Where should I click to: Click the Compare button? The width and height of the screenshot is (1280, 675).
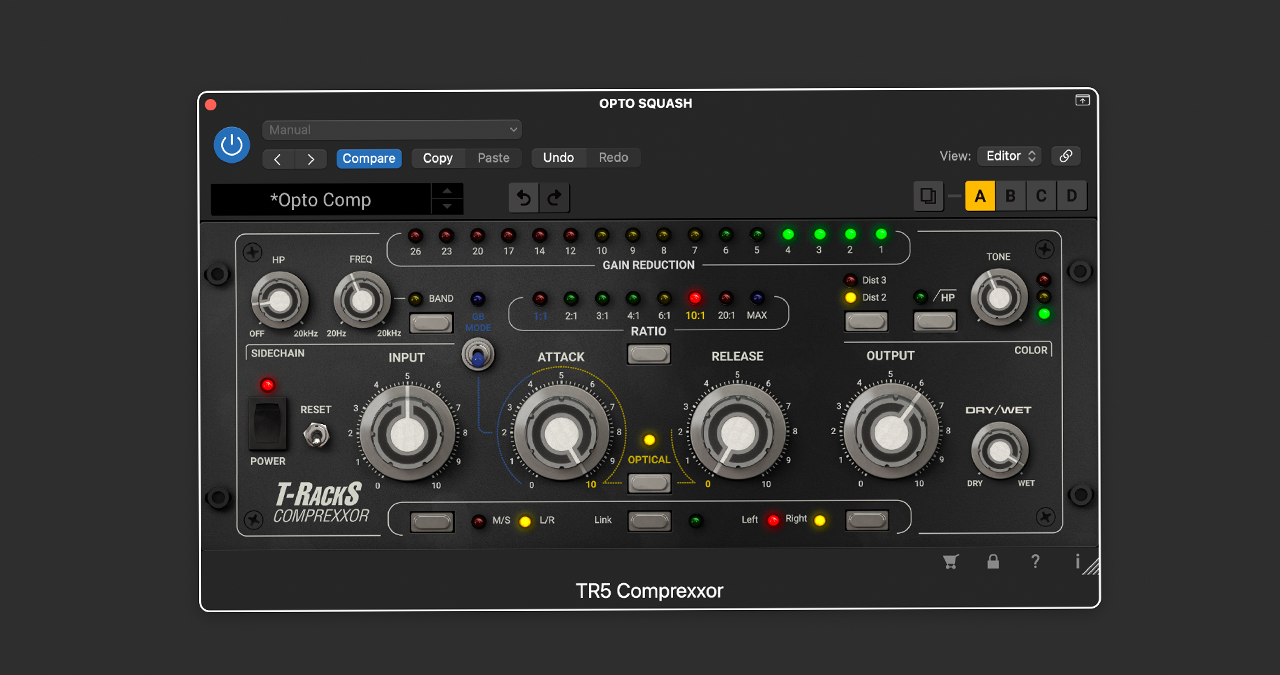click(369, 158)
